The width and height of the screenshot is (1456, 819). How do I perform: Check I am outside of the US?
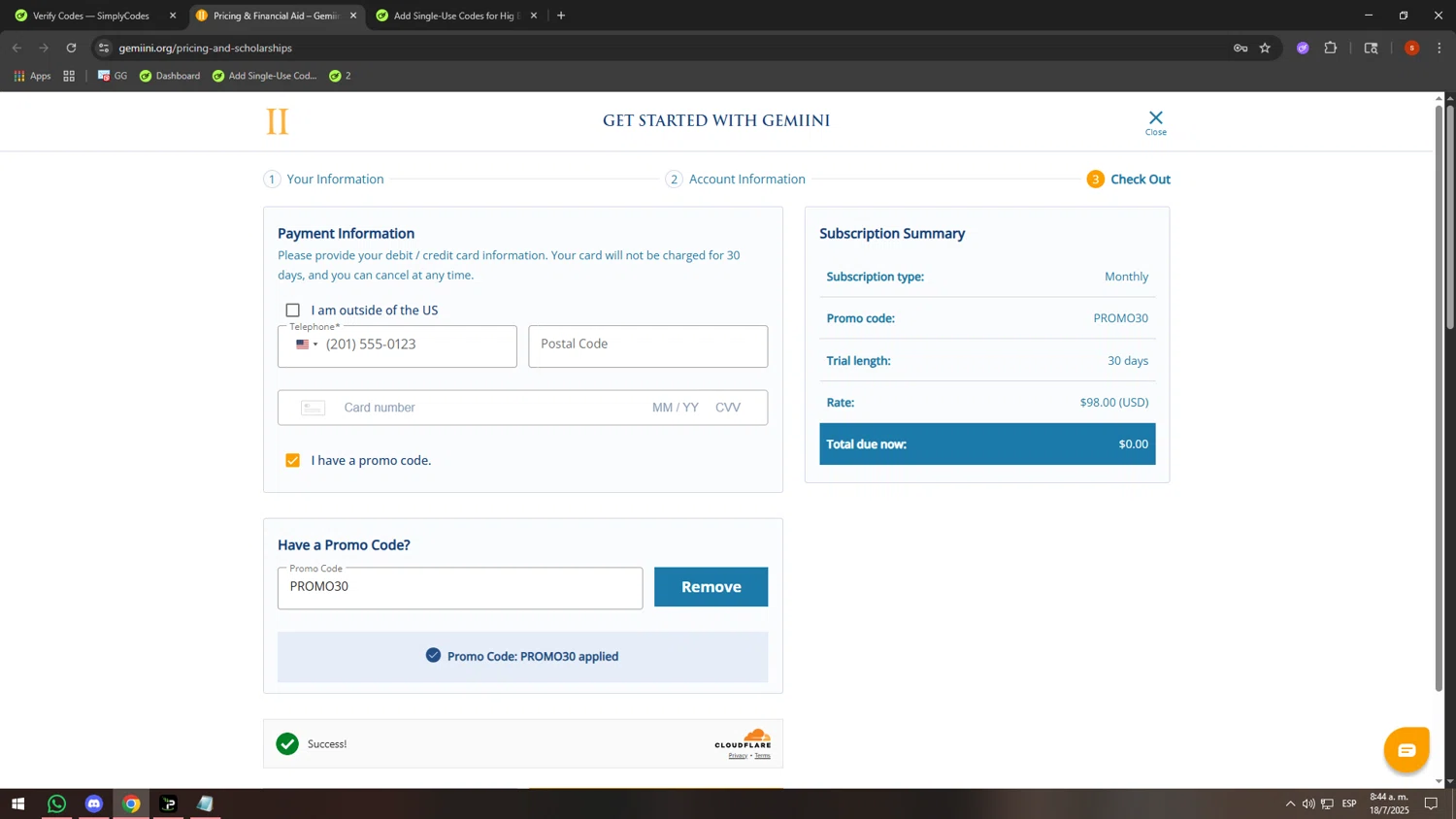pyautogui.click(x=292, y=311)
